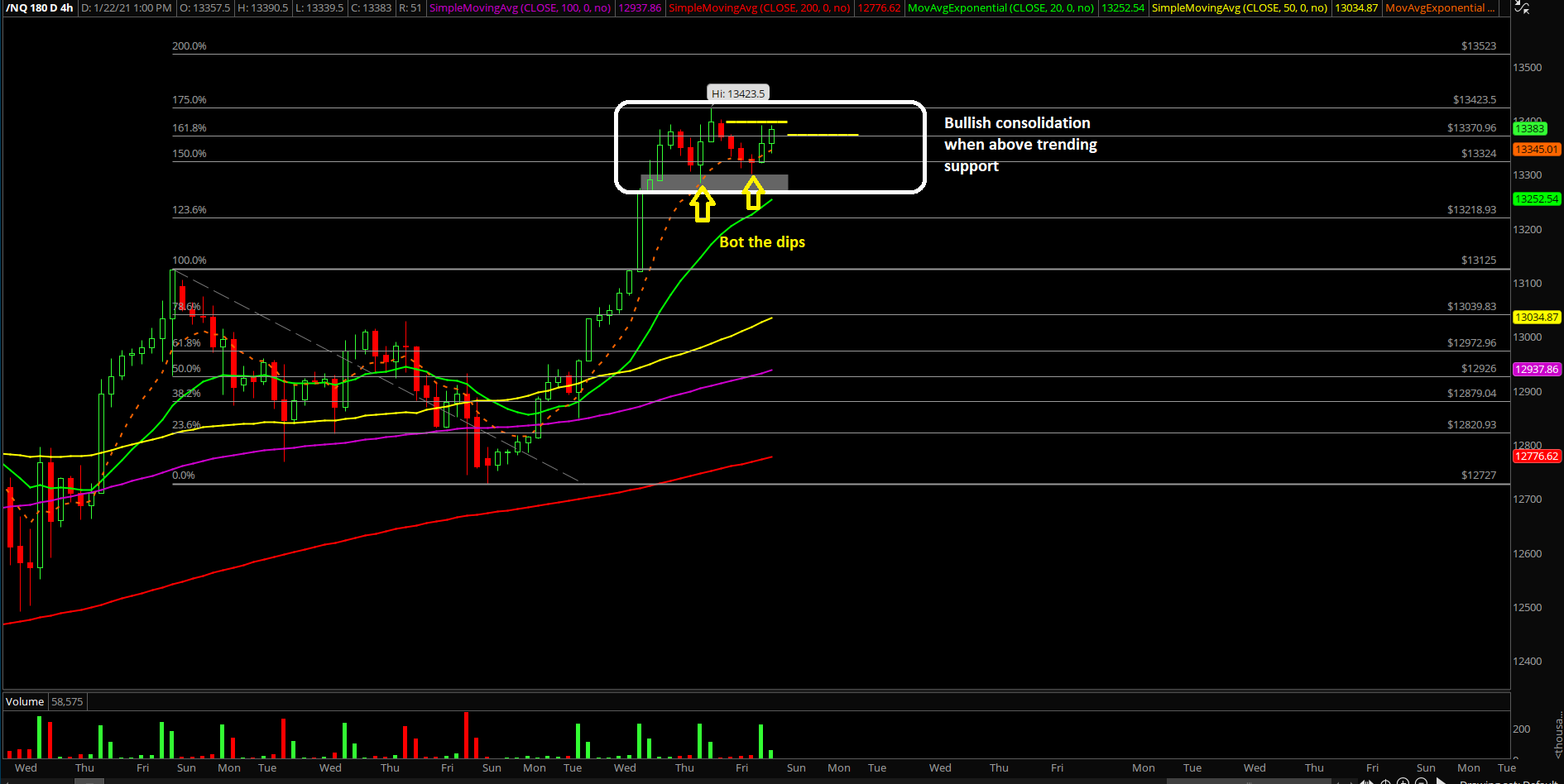
Task: Click the 161.8% Fibonacci level label
Action: [x=190, y=128]
